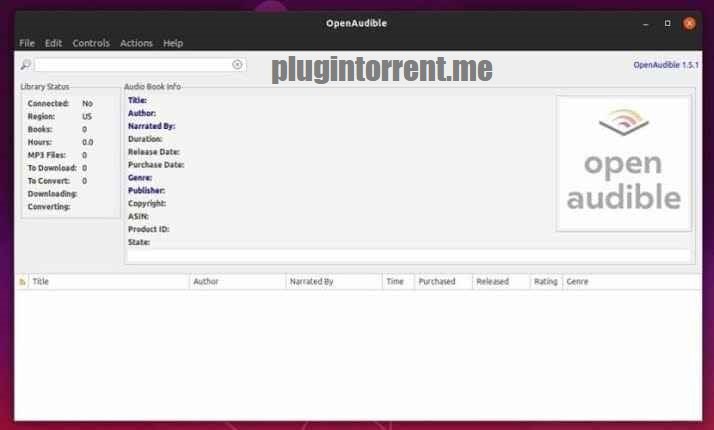This screenshot has height=430, width=714.
Task: Open the Actions menu
Action: [x=136, y=43]
